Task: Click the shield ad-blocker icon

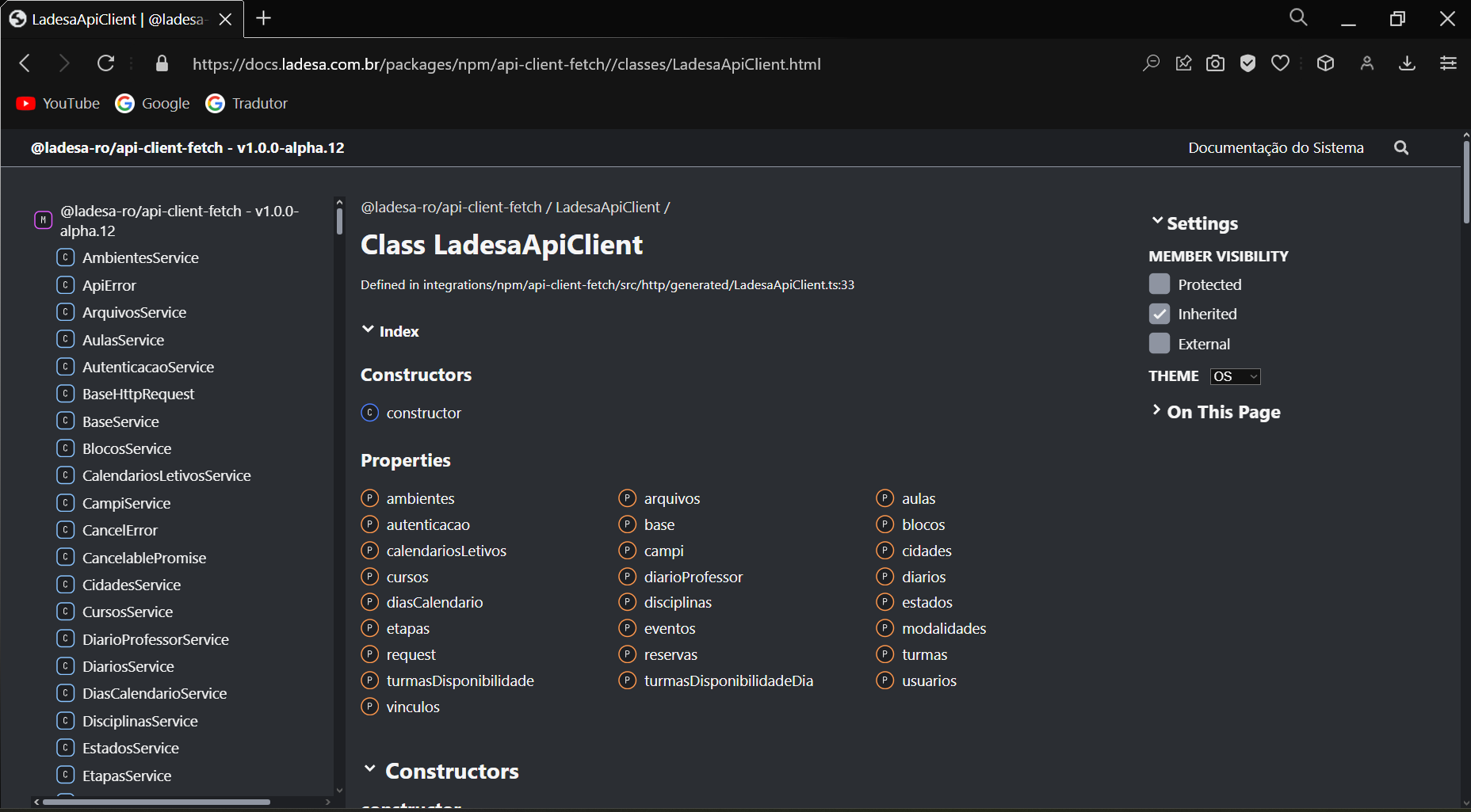Action: coord(1247,63)
